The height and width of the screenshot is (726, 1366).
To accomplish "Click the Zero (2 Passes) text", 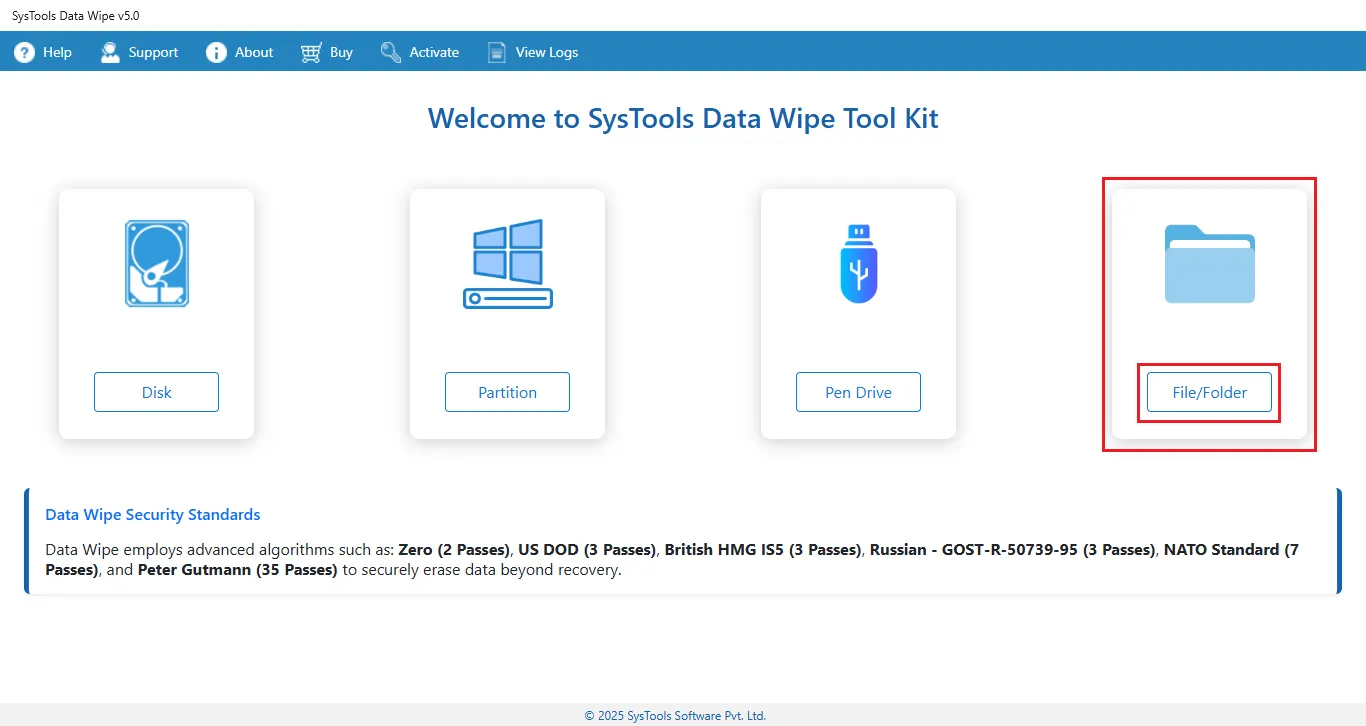I will [455, 549].
